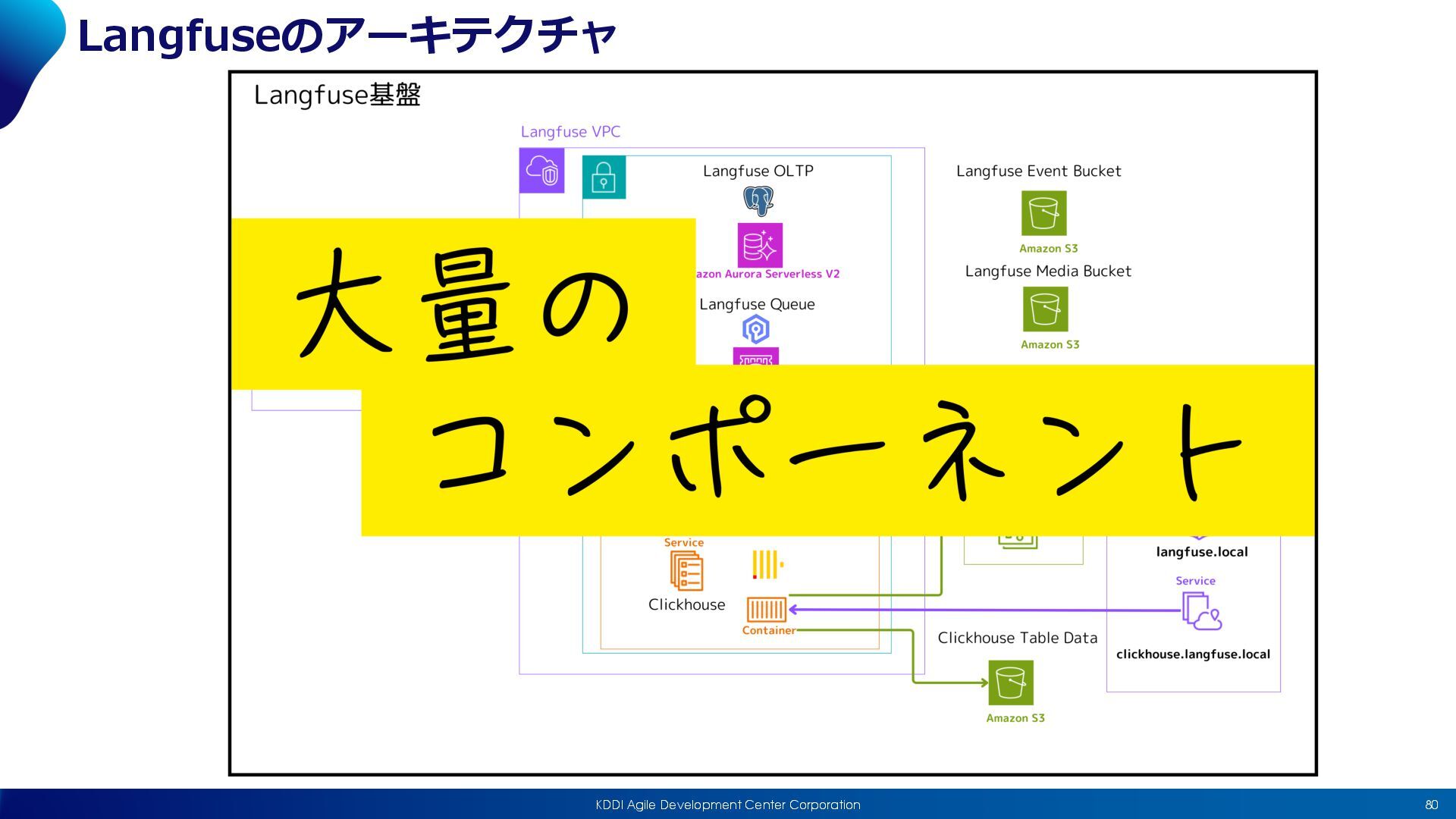Image resolution: width=1456 pixels, height=819 pixels.
Task: Click the orange Container icon
Action: [x=767, y=609]
